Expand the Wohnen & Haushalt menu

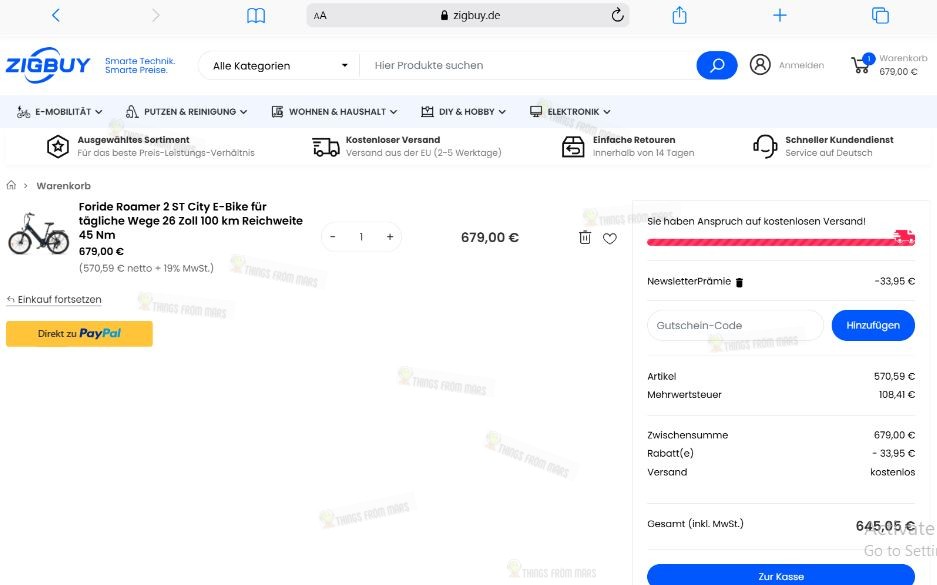tap(334, 112)
